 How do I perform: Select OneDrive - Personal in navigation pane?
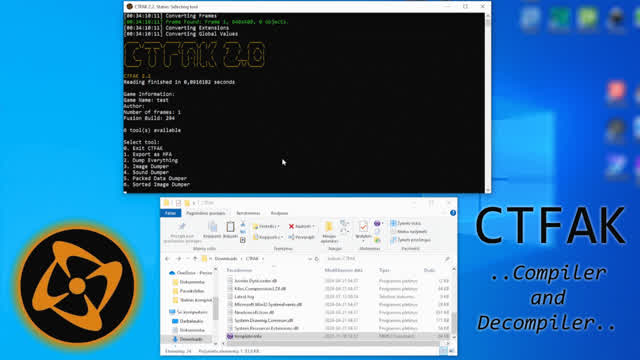[191, 273]
